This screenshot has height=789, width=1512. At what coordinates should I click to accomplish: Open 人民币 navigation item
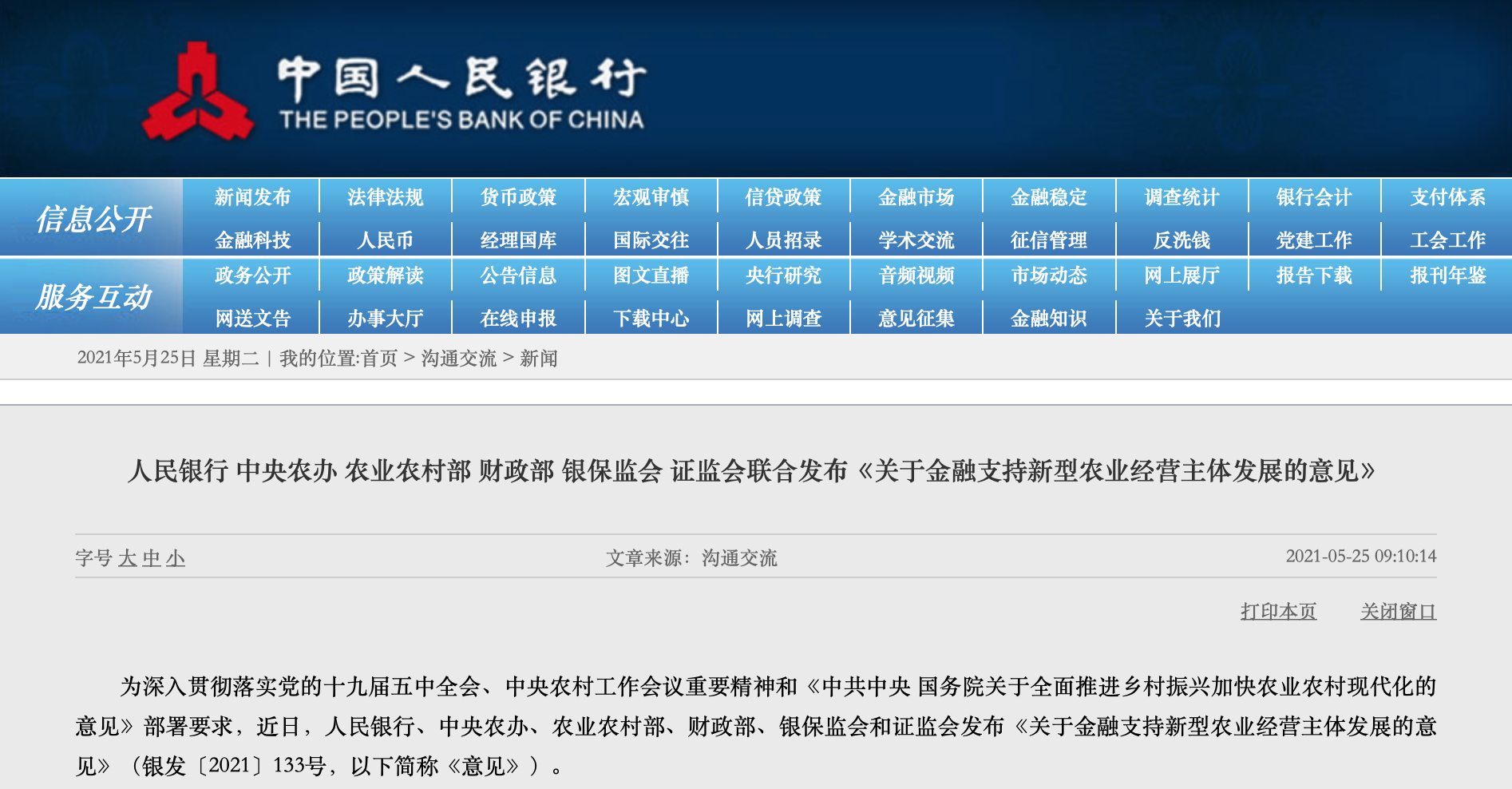point(385,240)
